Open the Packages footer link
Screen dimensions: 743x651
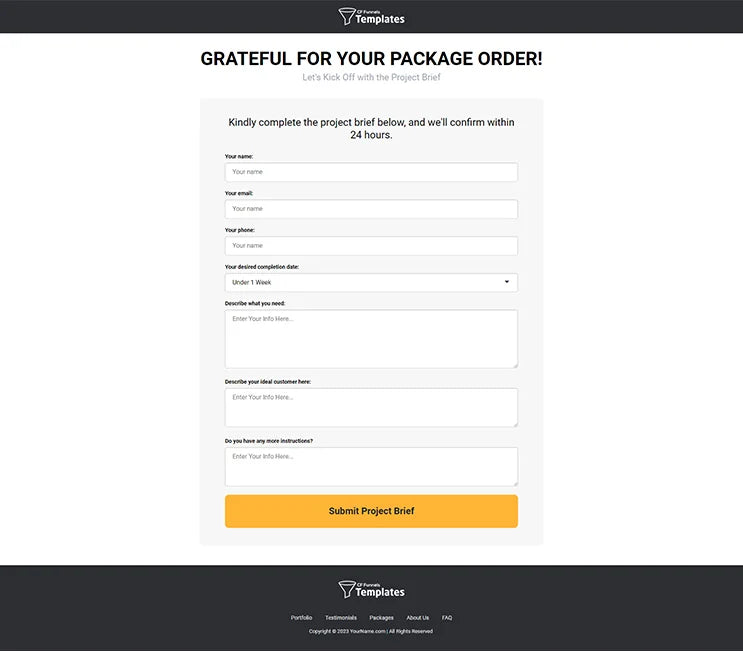pos(381,618)
